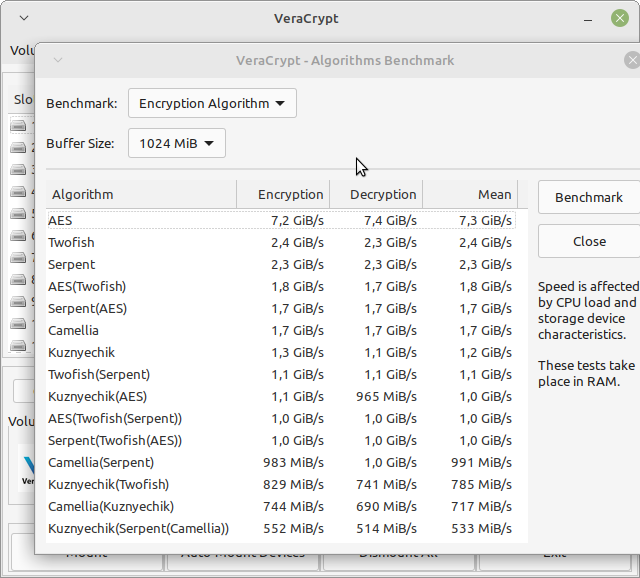The width and height of the screenshot is (640, 578).
Task: Click the 744 MiB/s encryption value
Action: 293,507
